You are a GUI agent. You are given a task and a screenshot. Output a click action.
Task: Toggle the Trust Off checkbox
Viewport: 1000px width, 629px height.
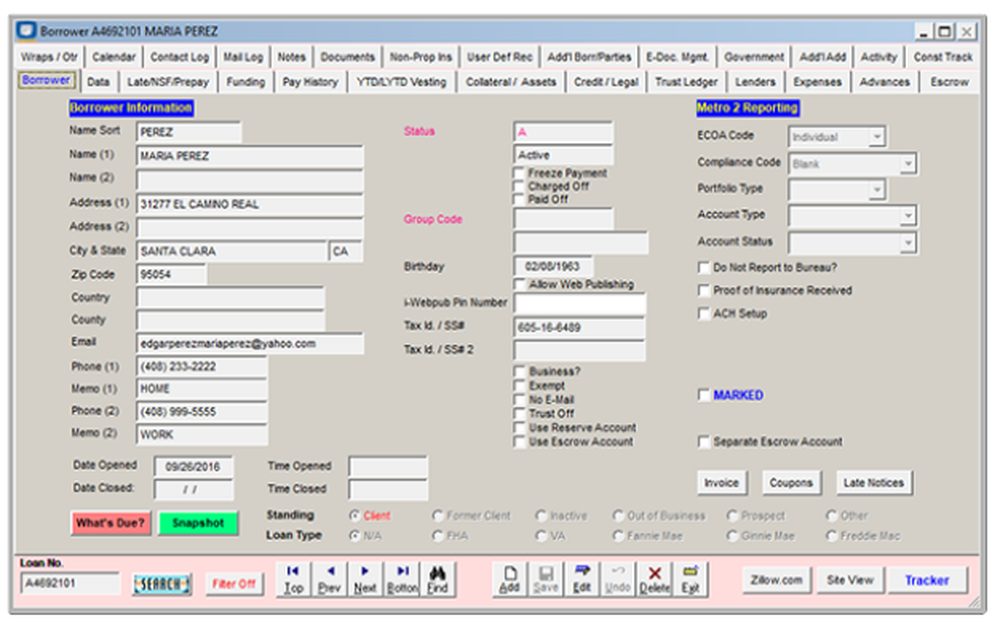pos(520,413)
